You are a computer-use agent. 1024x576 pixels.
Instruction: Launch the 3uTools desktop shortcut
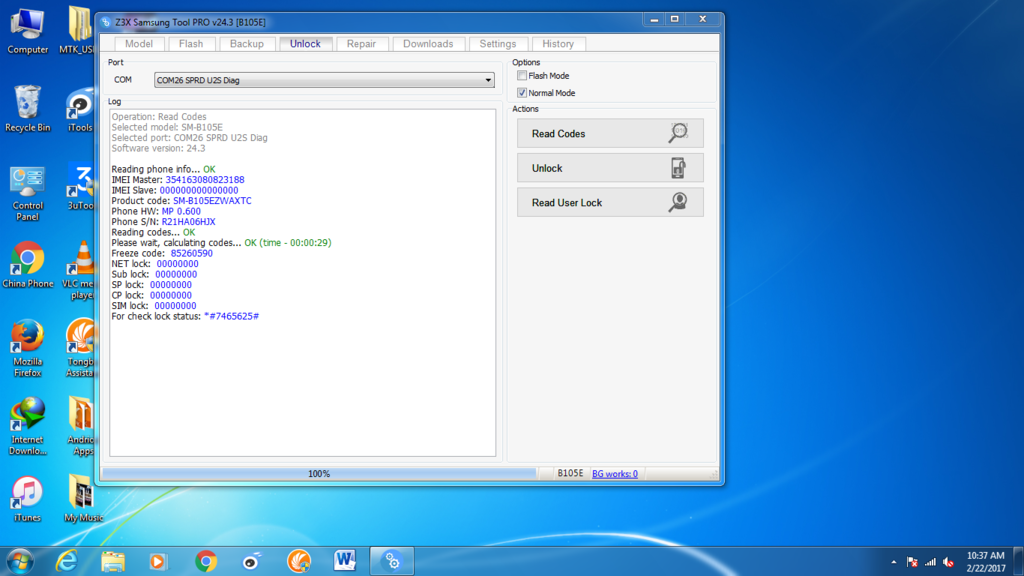click(x=80, y=188)
